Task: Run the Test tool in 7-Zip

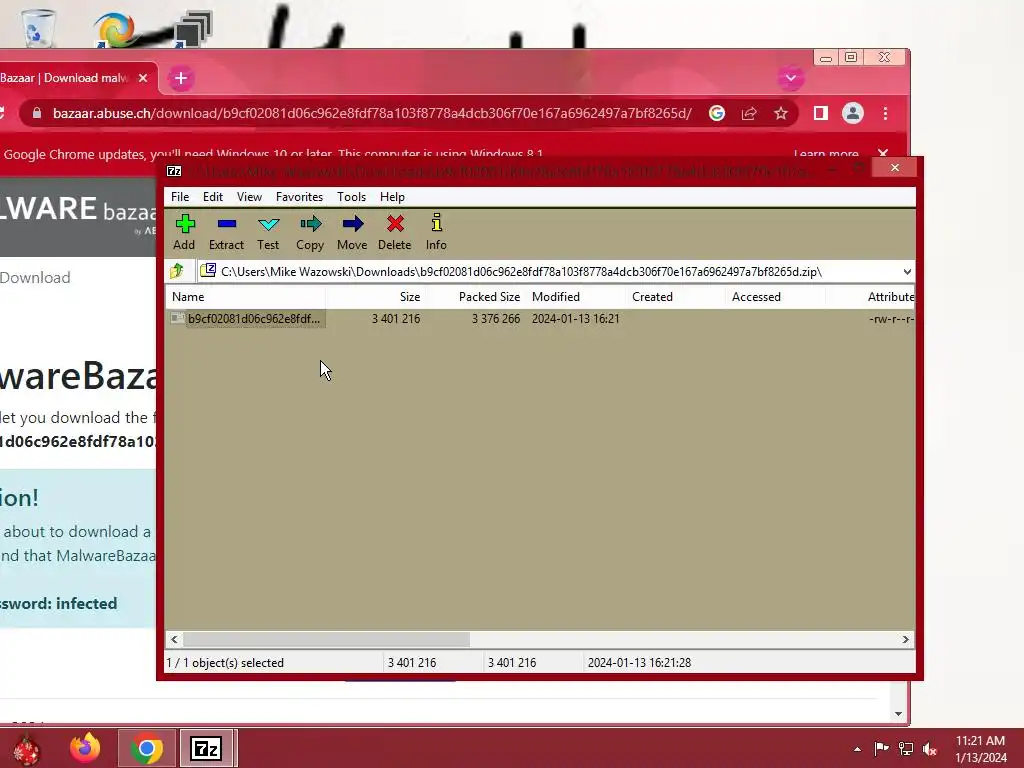Action: [268, 232]
